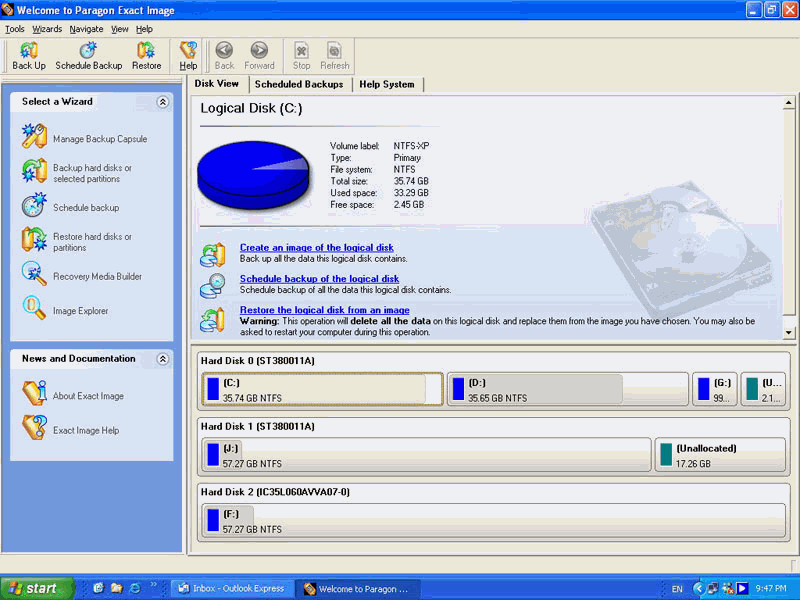Open Help from the toolbar

point(188,56)
